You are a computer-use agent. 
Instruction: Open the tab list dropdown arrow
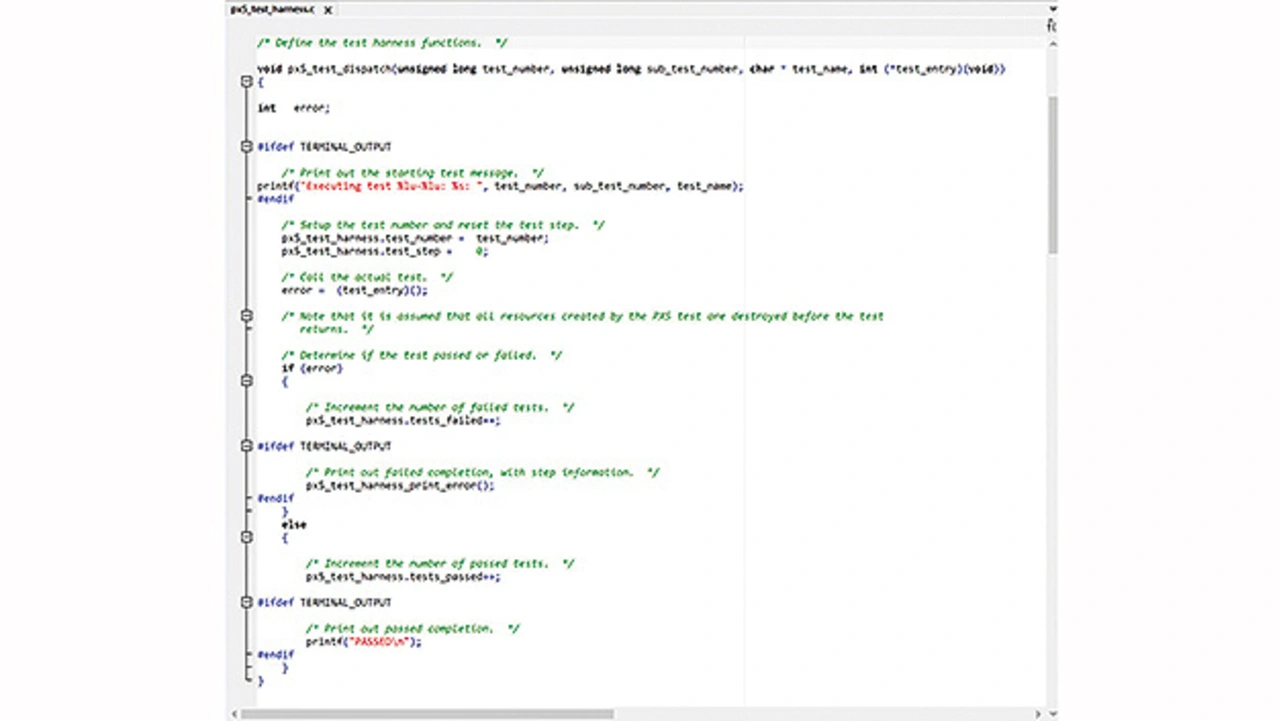tap(1052, 9)
